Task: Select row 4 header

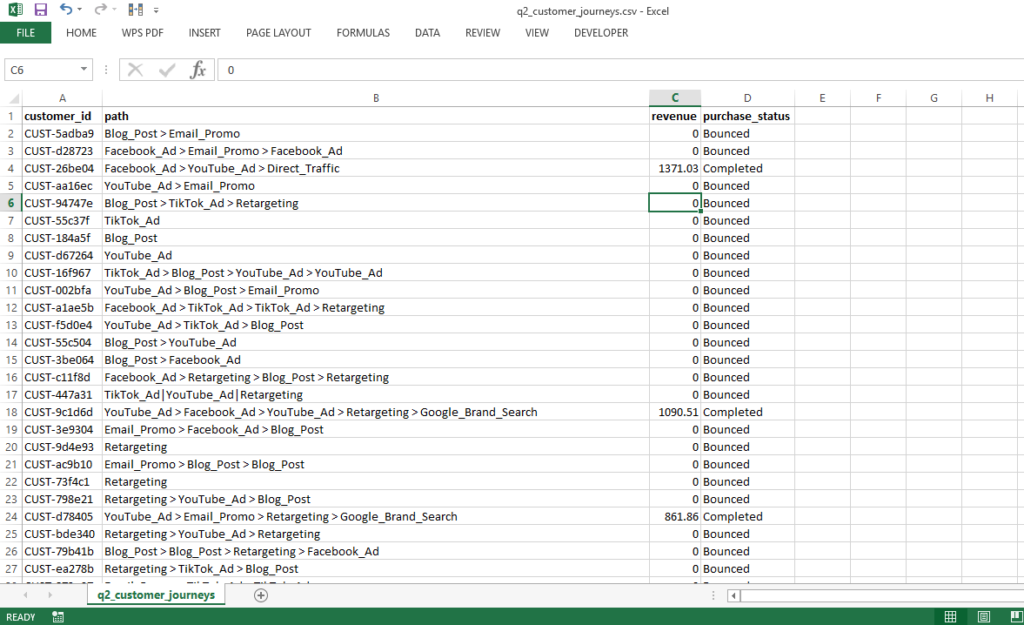Action: tap(10, 168)
